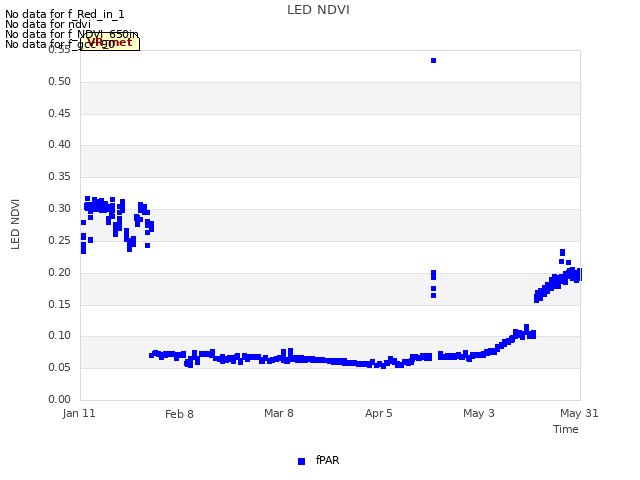Click the 0.50 y-axis tick label
The image size is (640, 480).
[60, 81]
